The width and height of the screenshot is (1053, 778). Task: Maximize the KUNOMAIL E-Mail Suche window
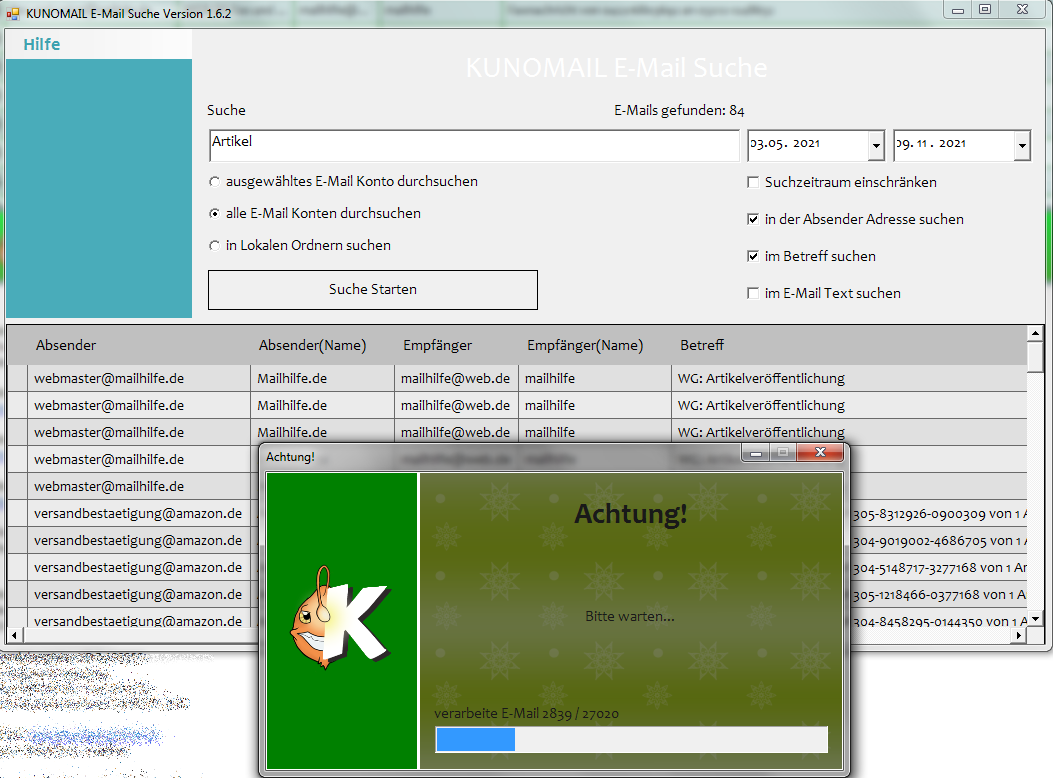pyautogui.click(x=985, y=9)
